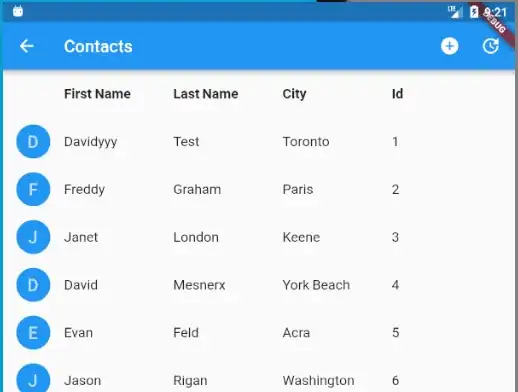
Task: Select the Mesnerx last name cell
Action: (x=199, y=285)
